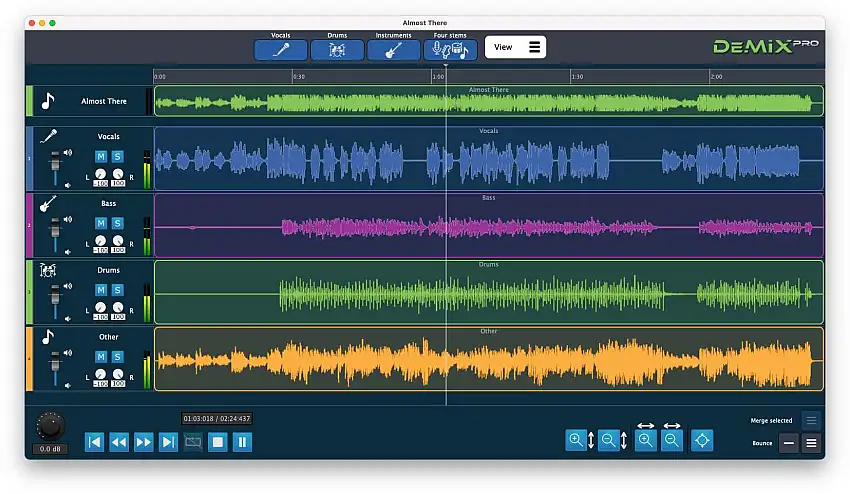Image resolution: width=850 pixels, height=494 pixels.
Task: Mute the Bass track
Action: [x=101, y=223]
